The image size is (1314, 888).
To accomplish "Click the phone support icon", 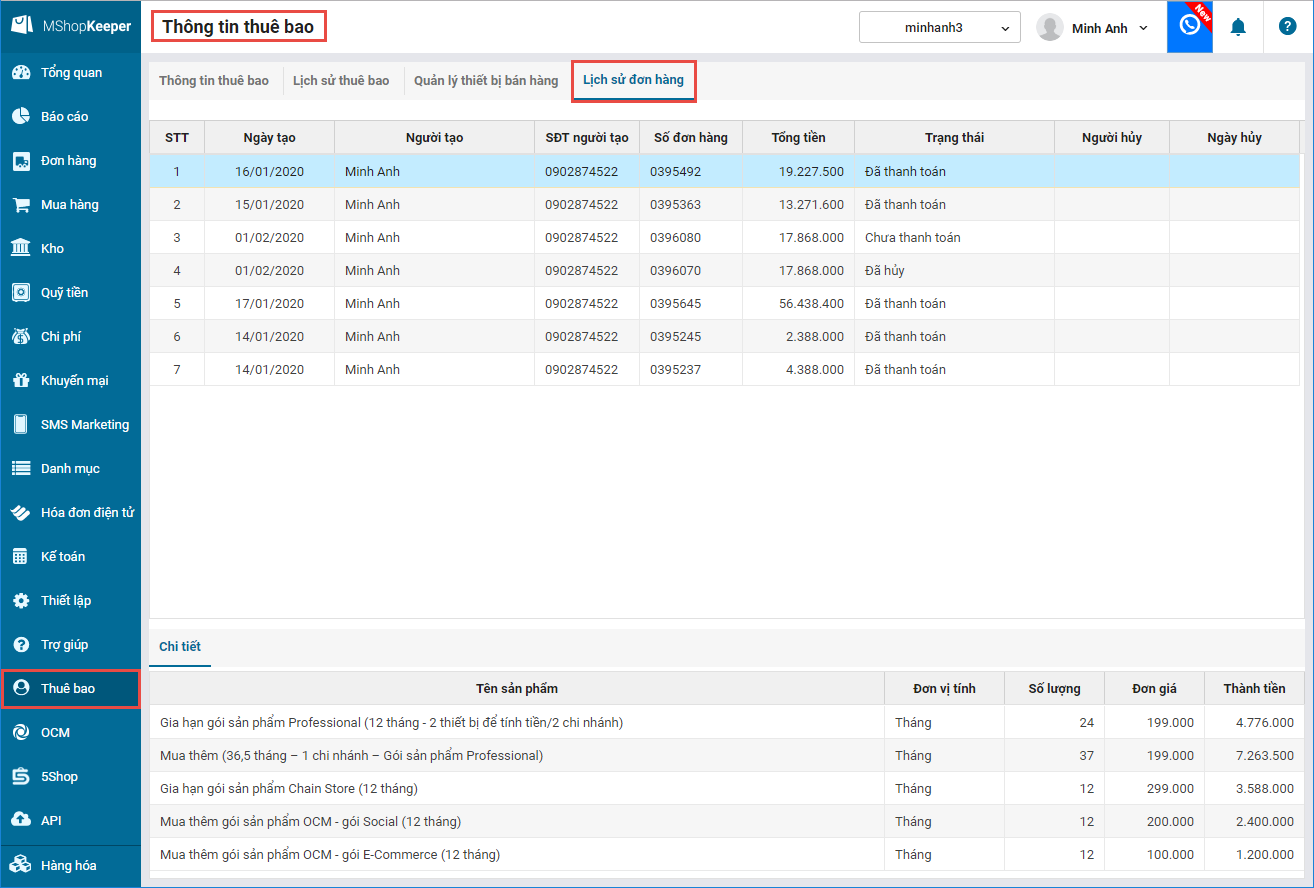I will click(x=1189, y=27).
